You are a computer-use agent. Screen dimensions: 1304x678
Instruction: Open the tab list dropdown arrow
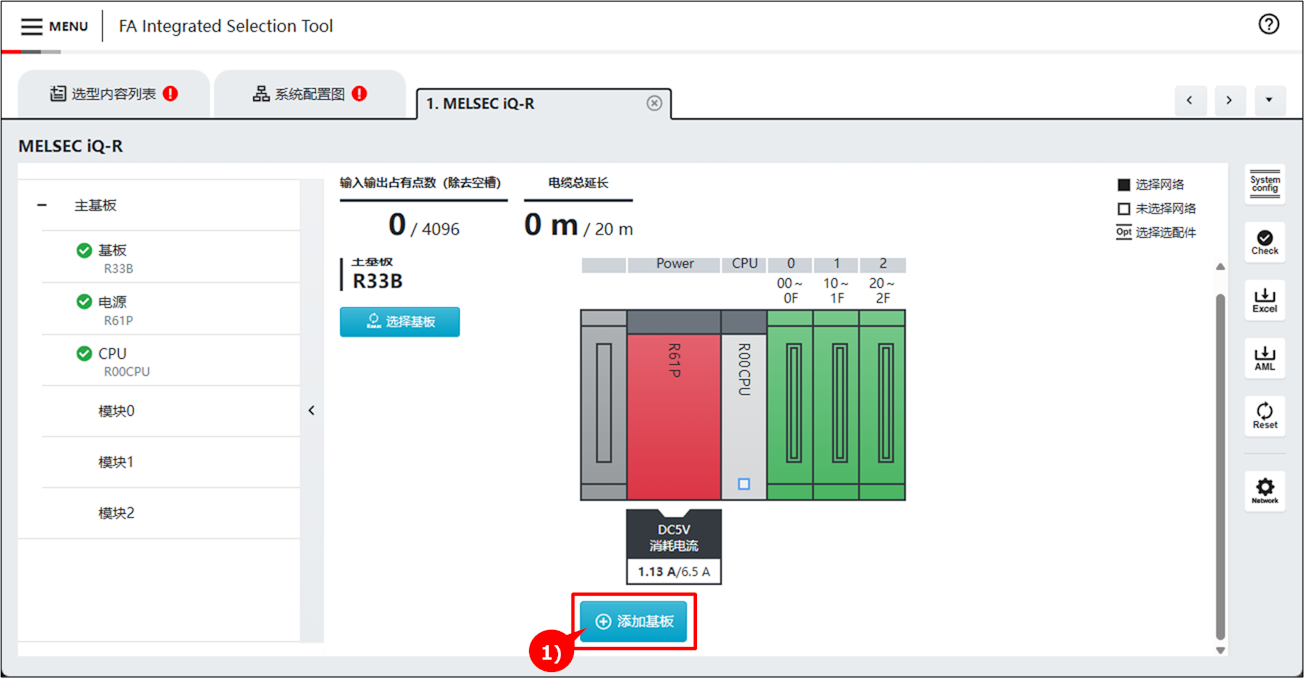click(1269, 100)
